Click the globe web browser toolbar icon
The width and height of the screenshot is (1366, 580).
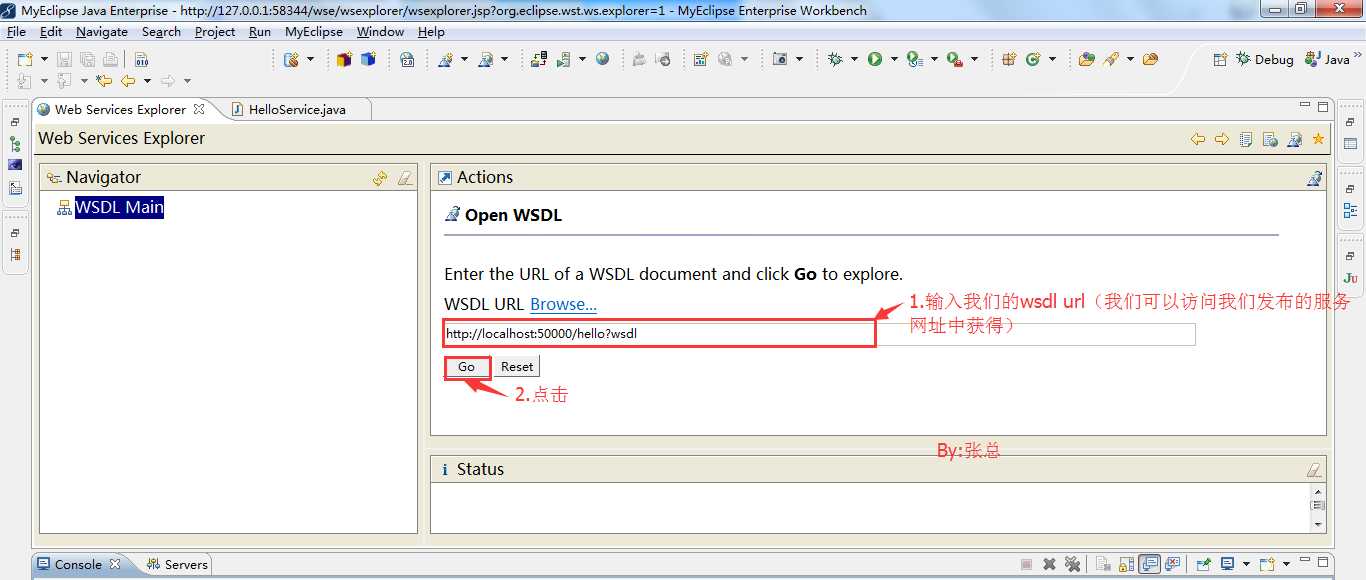tap(602, 60)
